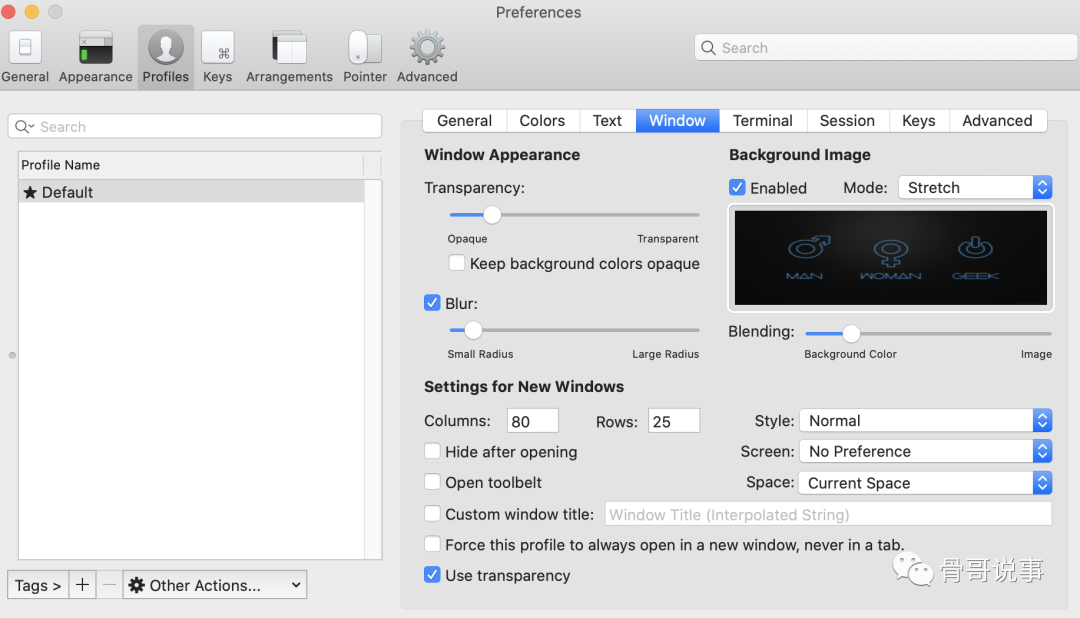Enable Custom window title checkbox
This screenshot has width=1080, height=618.
point(432,513)
